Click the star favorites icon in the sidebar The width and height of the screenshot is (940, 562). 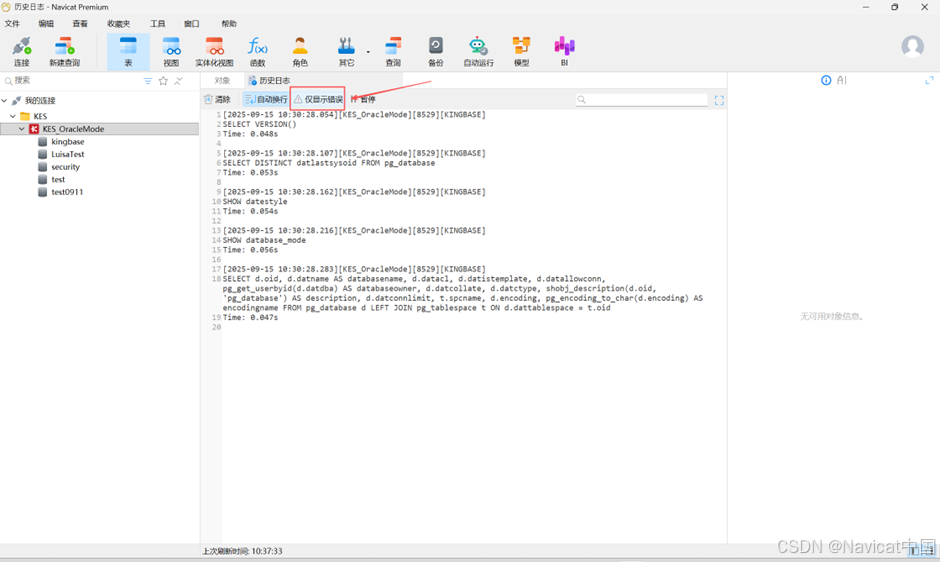pyautogui.click(x=163, y=81)
